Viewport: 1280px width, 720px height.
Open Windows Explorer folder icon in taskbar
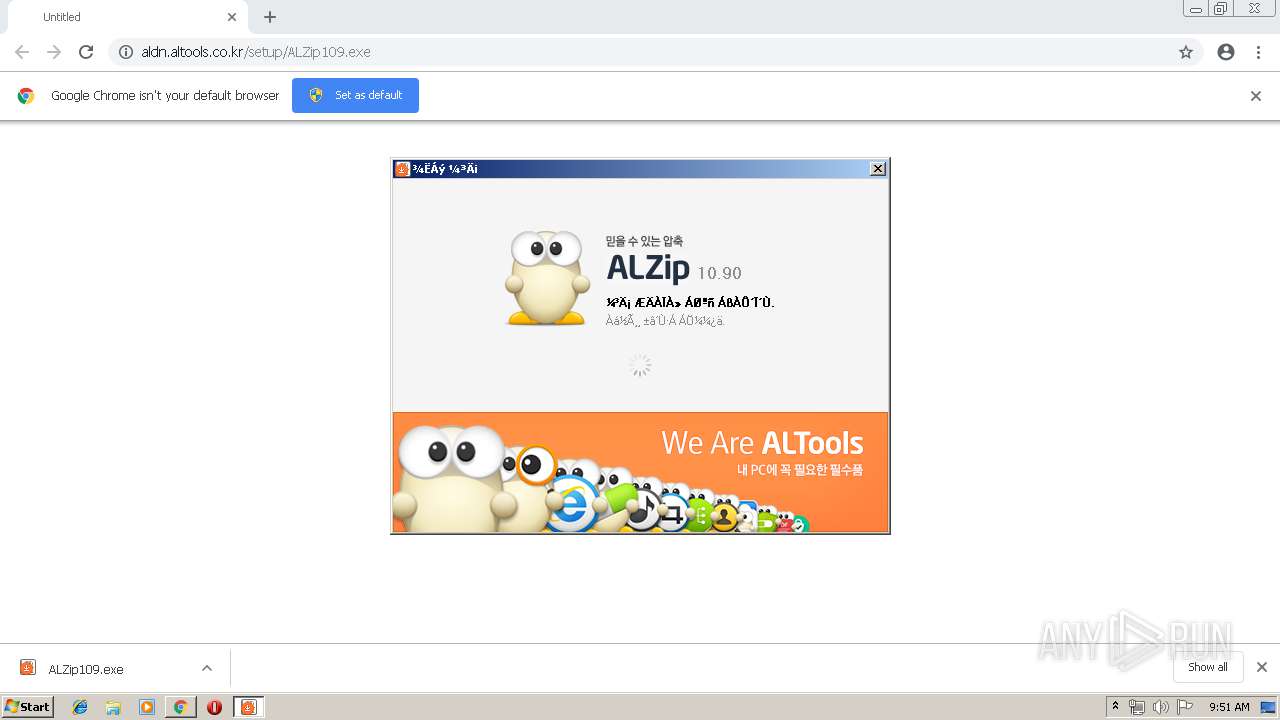113,707
